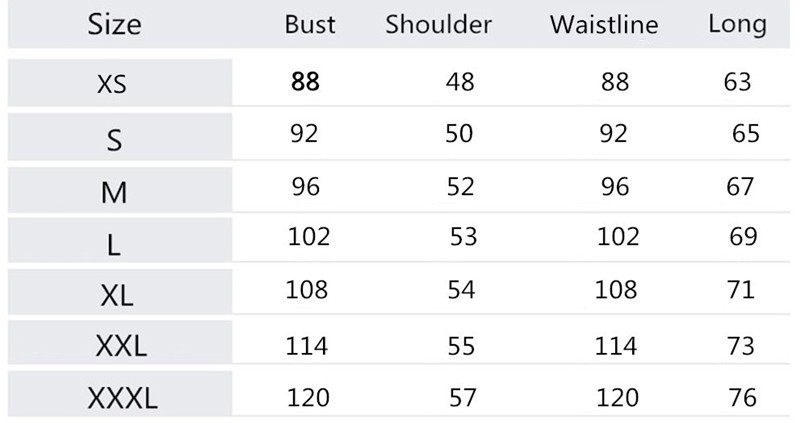Select the S size row label
Screen dimensions: 800x423
pyautogui.click(x=114, y=140)
